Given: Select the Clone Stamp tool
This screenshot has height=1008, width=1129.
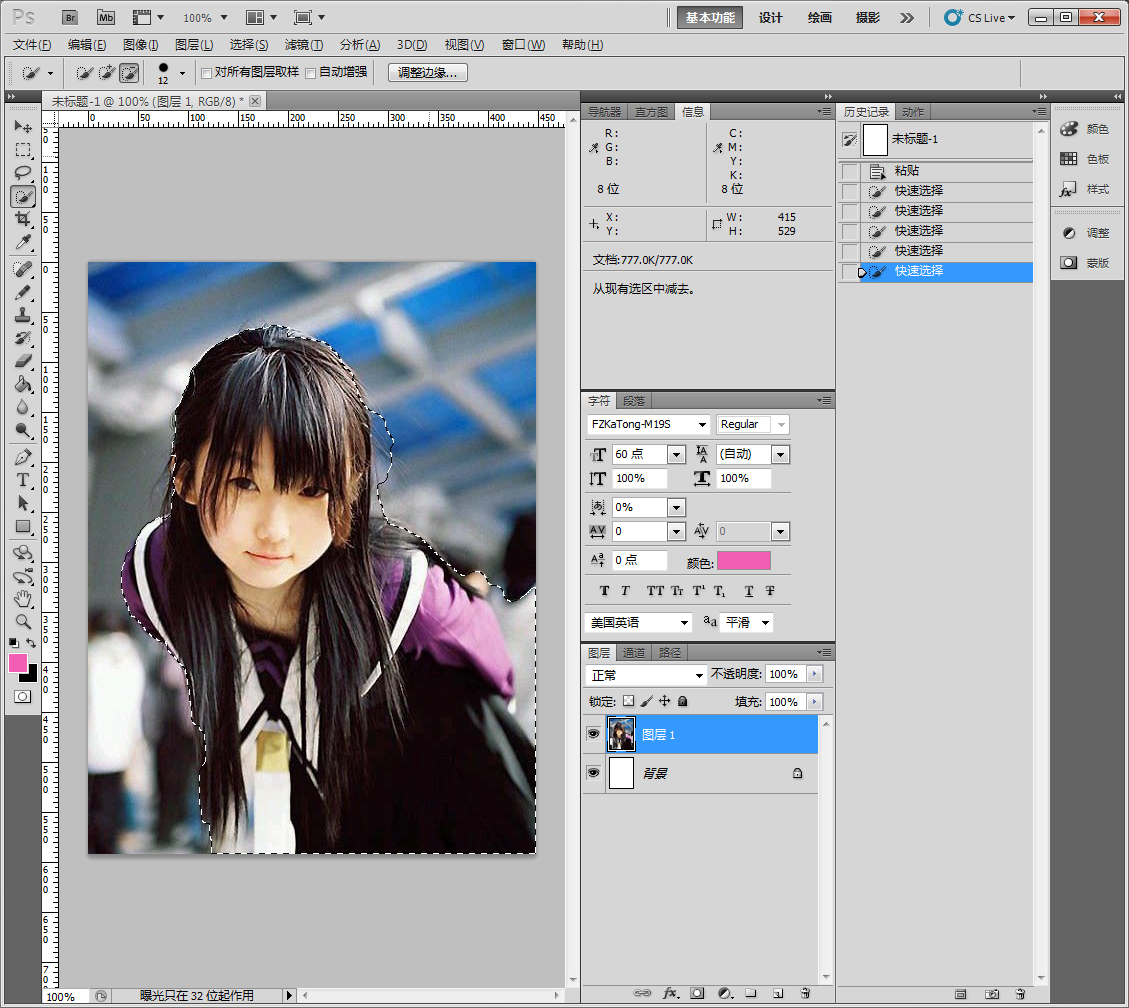Looking at the screenshot, I should coord(23,315).
